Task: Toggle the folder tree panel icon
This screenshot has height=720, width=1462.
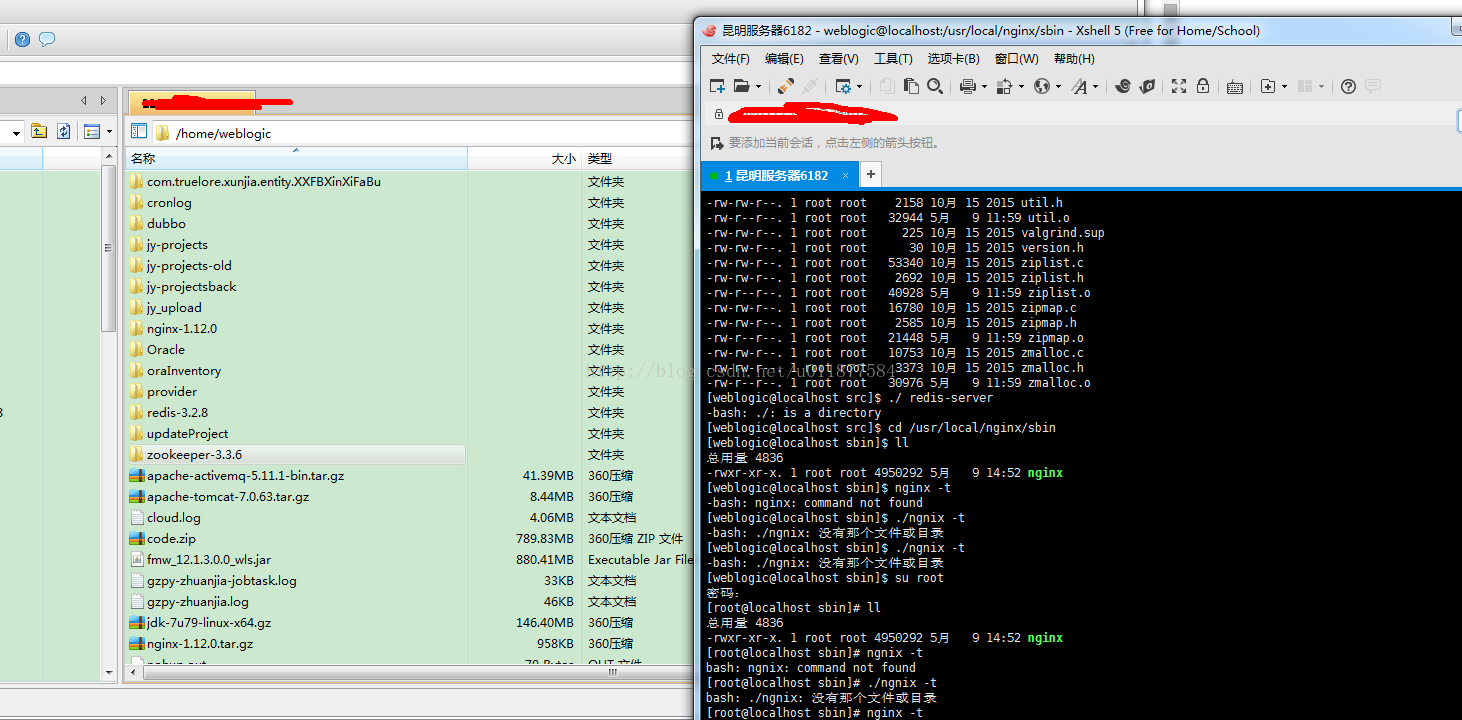Action: pyautogui.click(x=139, y=132)
